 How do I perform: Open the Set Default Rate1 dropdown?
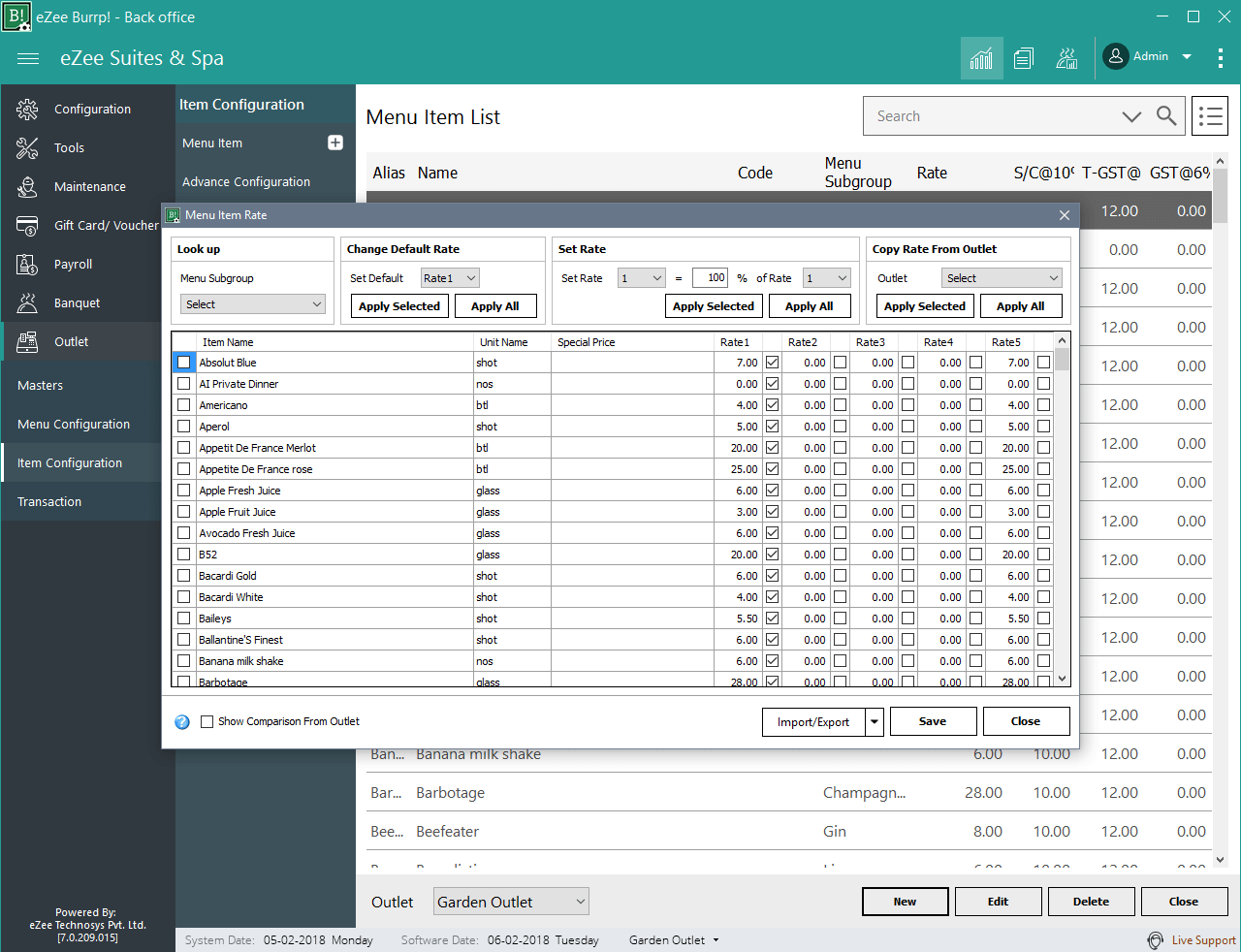pyautogui.click(x=450, y=278)
